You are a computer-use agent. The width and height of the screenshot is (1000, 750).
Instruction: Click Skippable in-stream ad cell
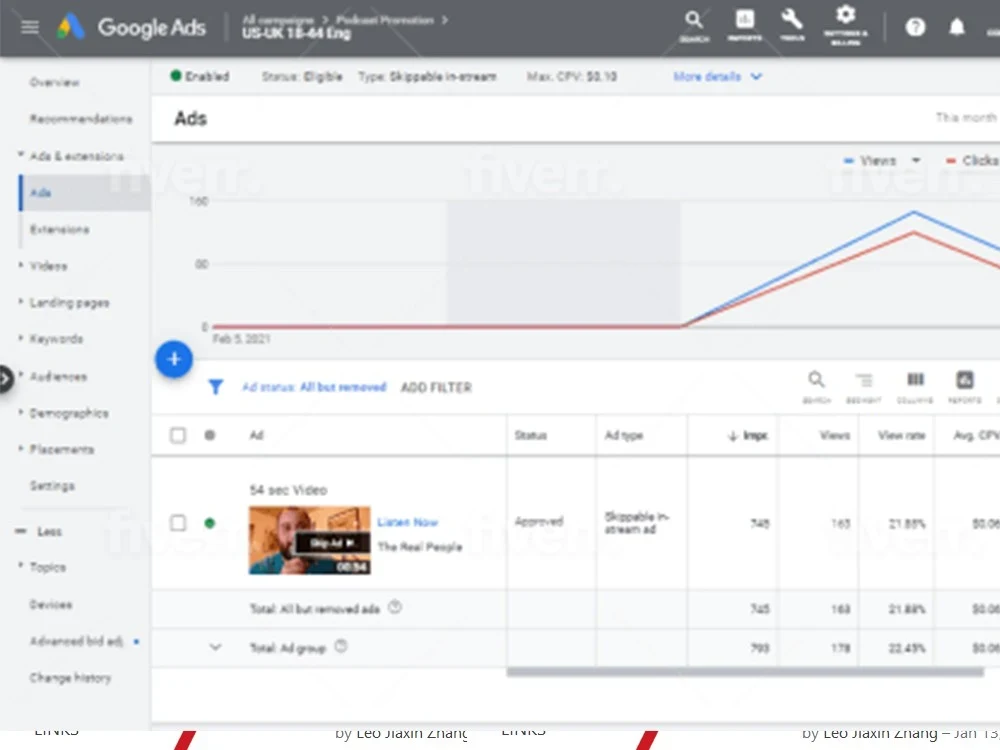tap(636, 523)
